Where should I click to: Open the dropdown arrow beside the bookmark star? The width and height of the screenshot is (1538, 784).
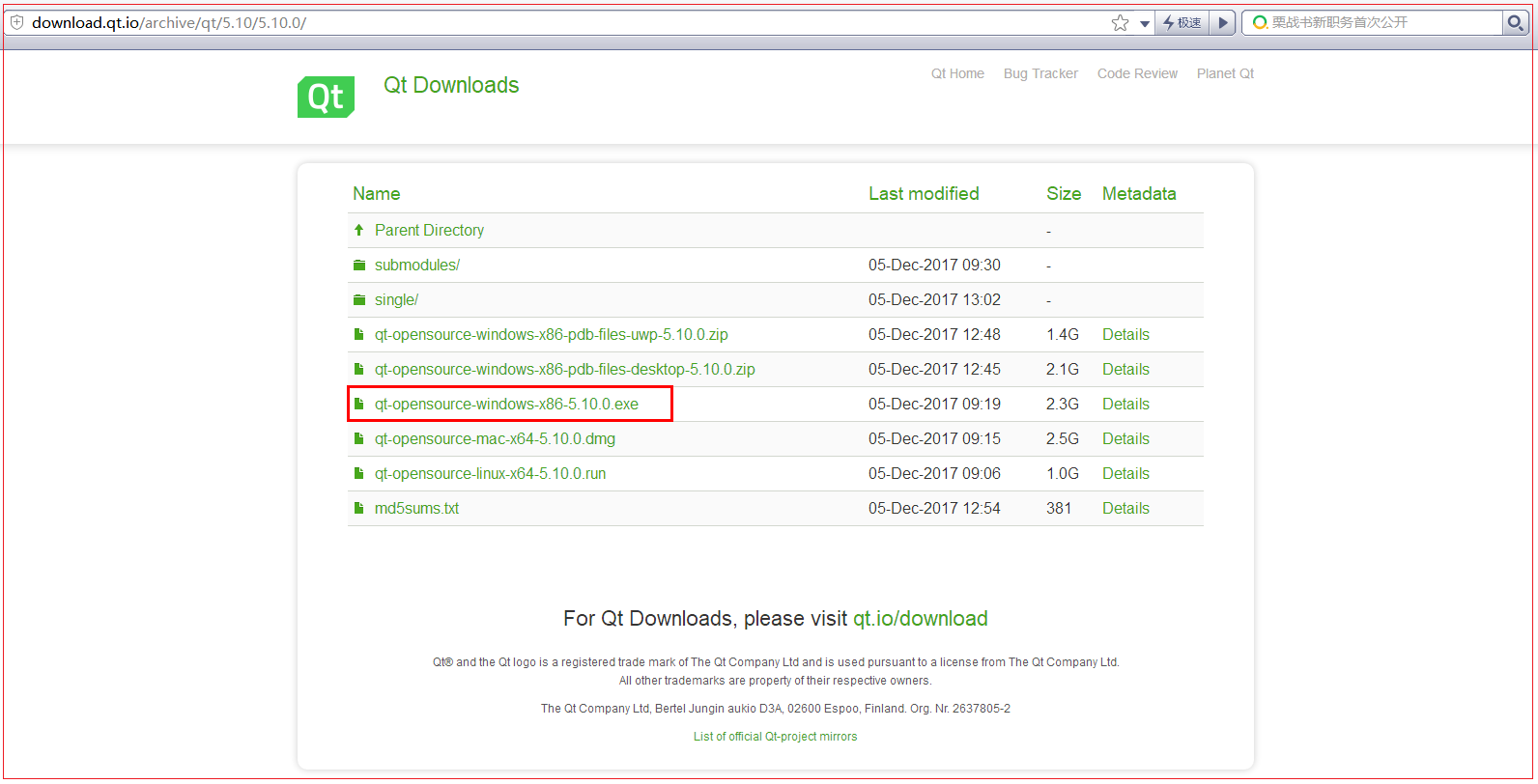pos(1145,23)
